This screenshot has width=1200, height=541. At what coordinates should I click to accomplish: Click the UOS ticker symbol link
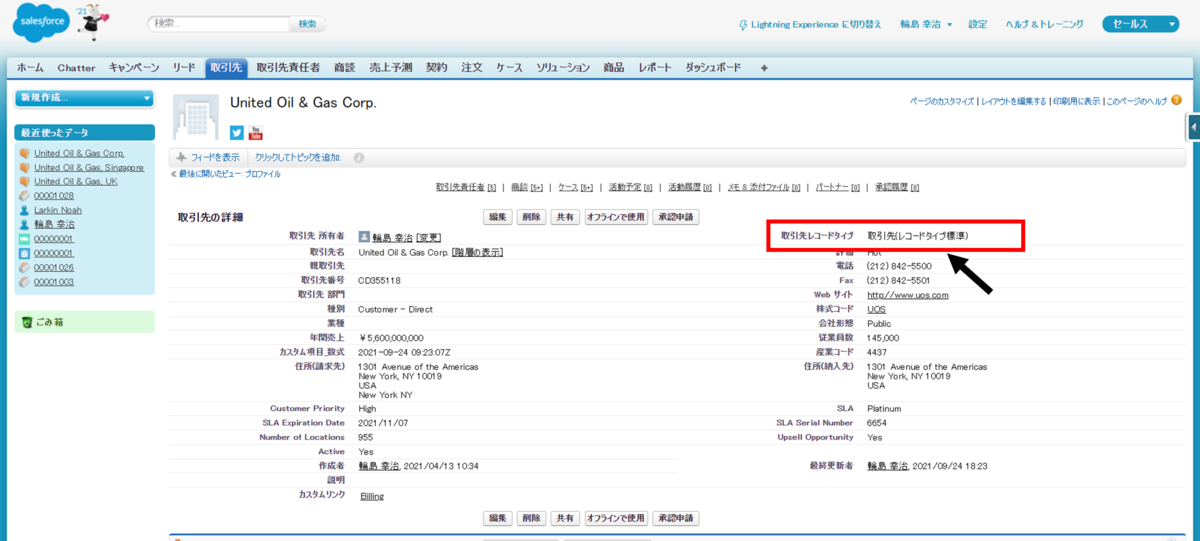tap(876, 309)
